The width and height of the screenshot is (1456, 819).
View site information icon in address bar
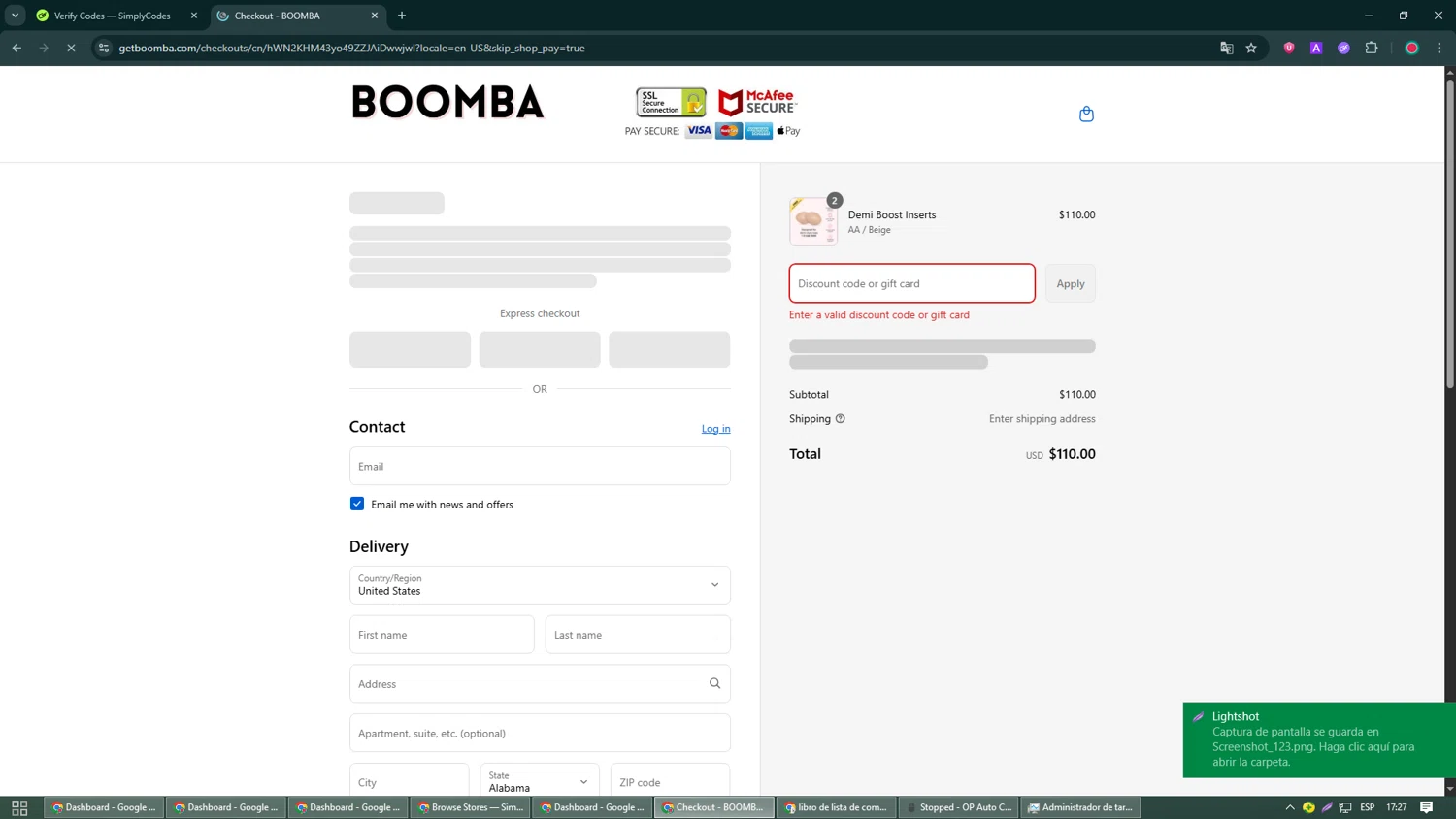[104, 48]
